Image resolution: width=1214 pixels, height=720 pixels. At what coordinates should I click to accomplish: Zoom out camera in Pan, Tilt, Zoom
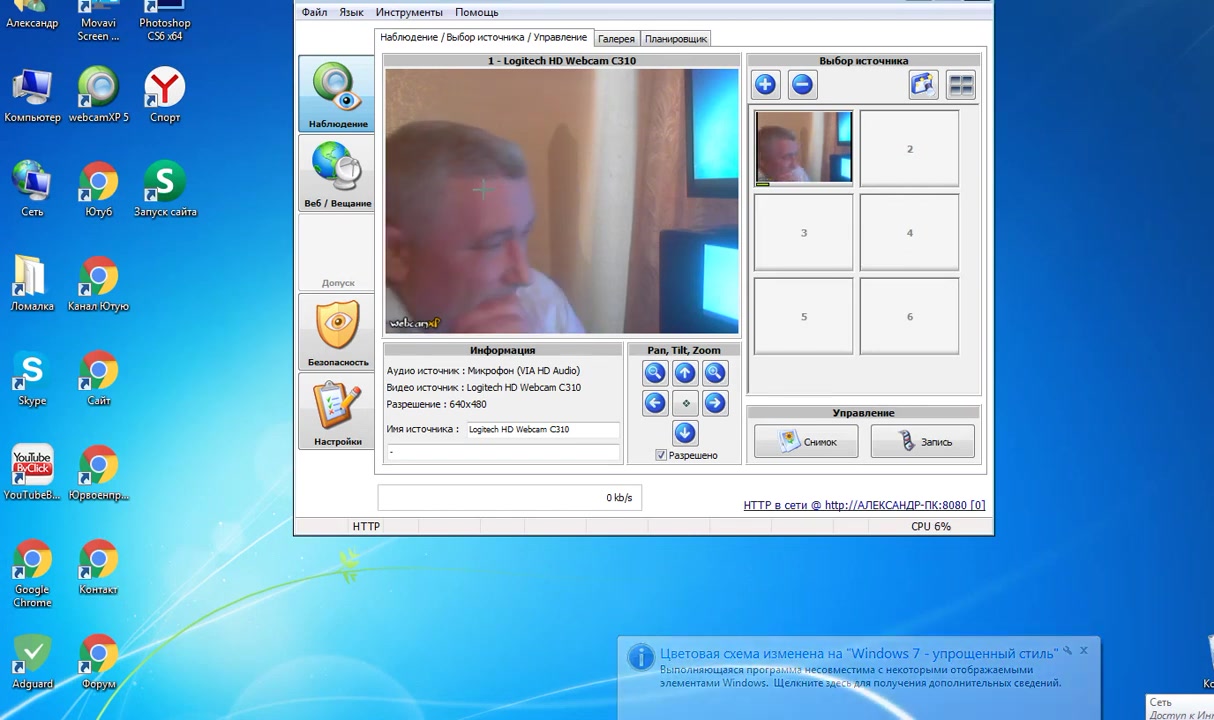pyautogui.click(x=655, y=373)
